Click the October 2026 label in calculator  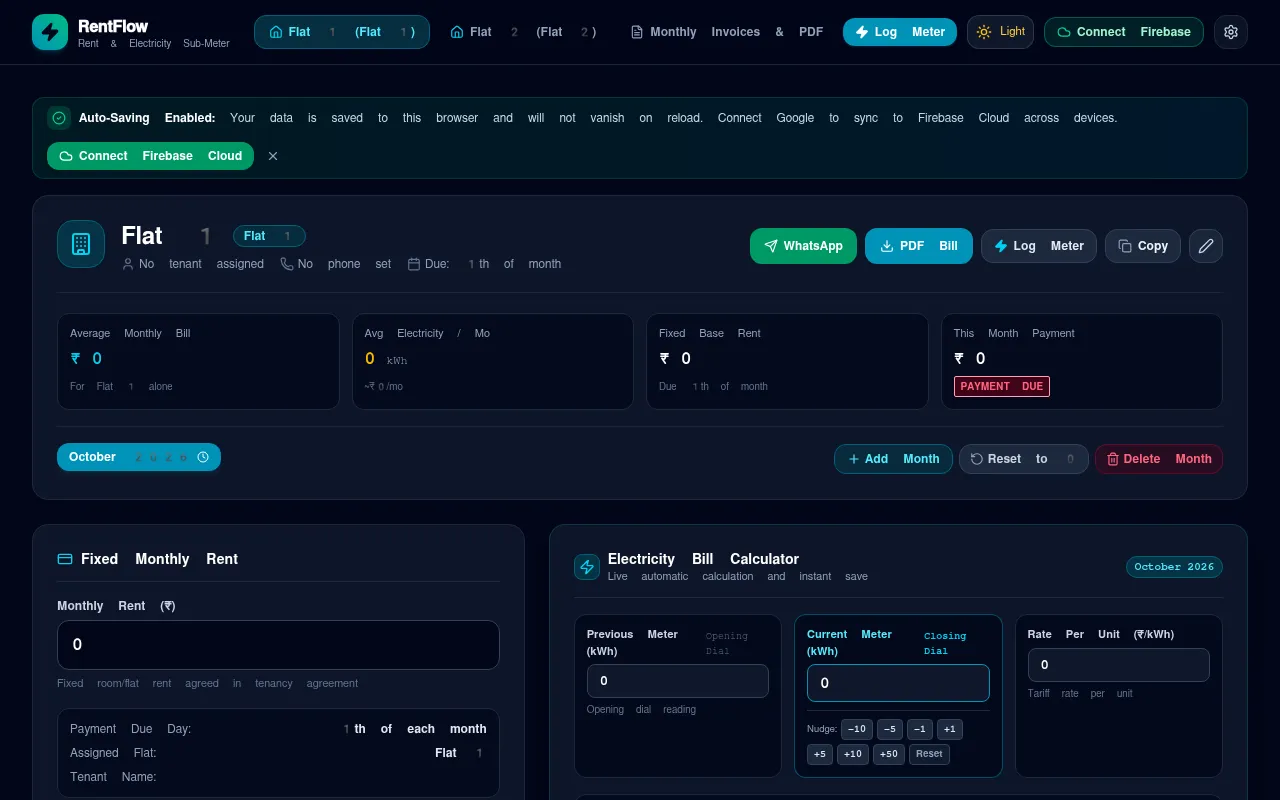(x=1174, y=567)
